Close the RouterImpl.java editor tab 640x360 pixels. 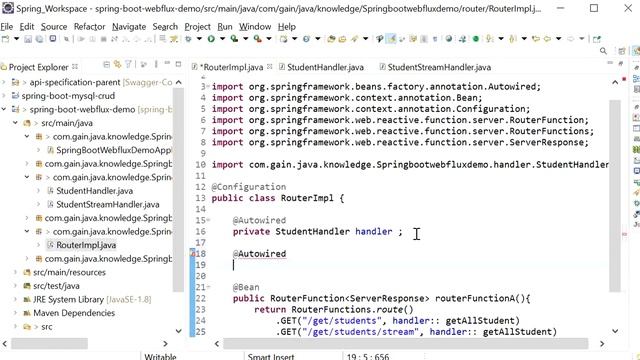click(270, 67)
